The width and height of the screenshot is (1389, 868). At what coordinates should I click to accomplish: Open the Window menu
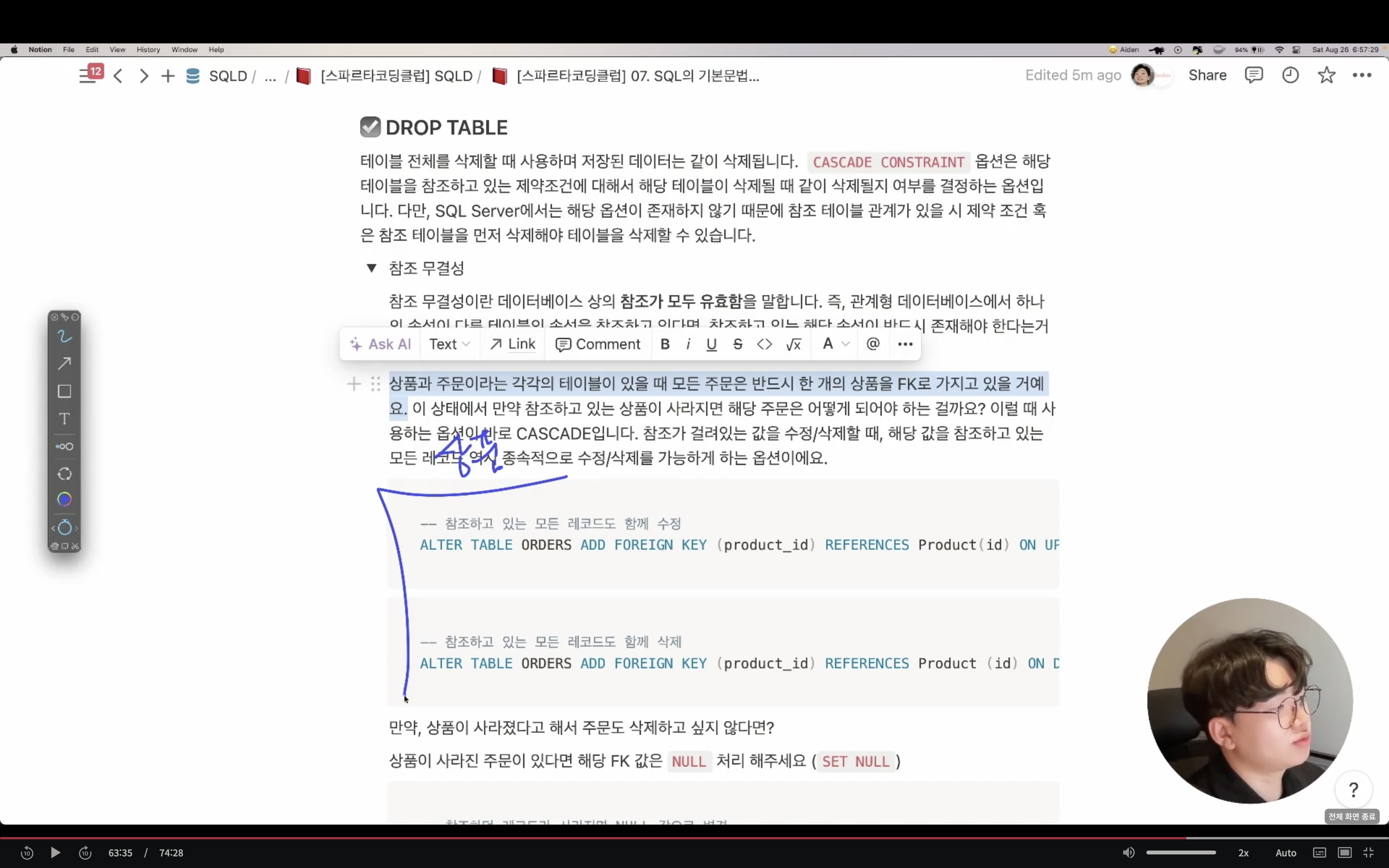click(x=184, y=49)
